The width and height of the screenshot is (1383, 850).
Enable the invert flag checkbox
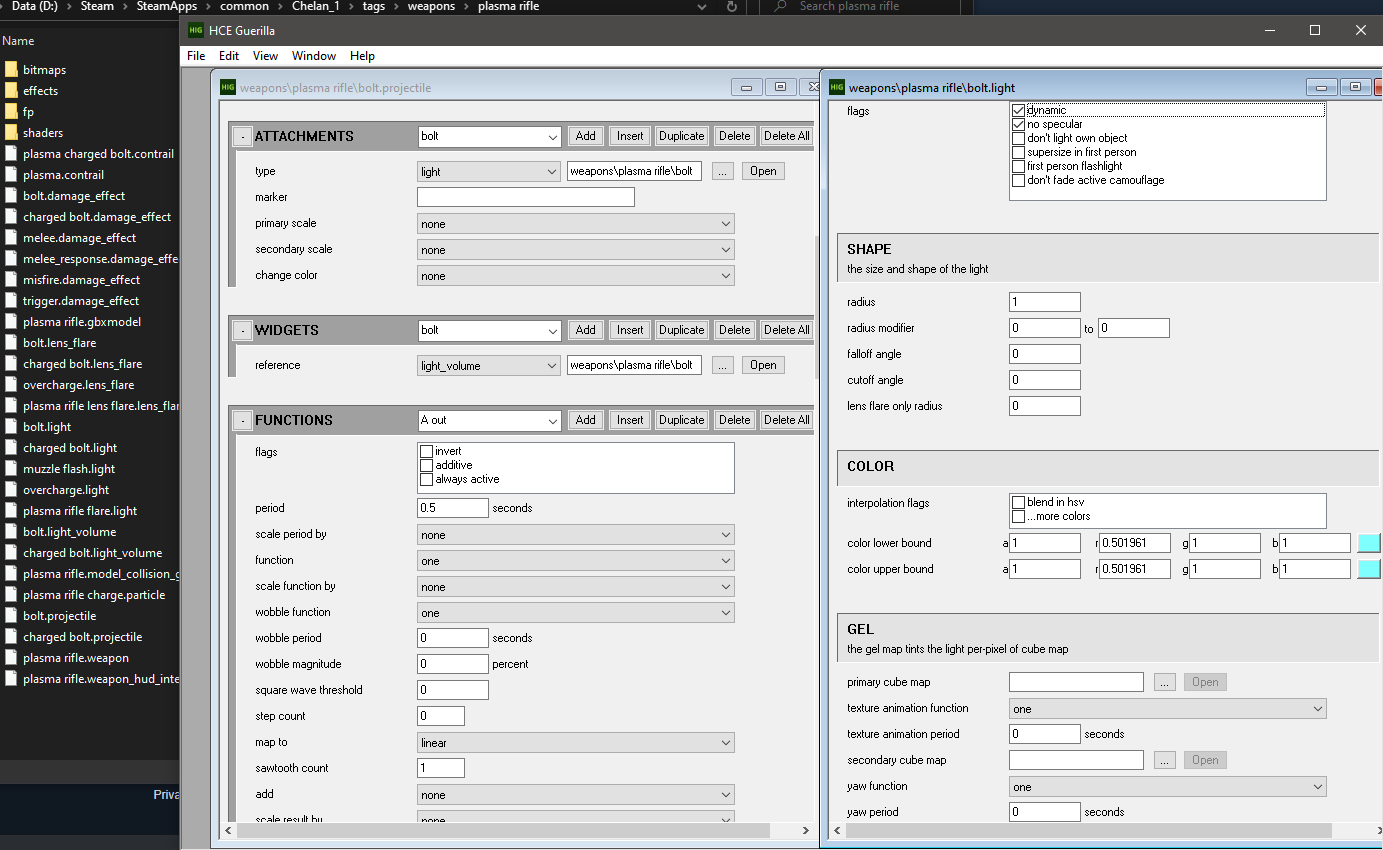(x=427, y=452)
